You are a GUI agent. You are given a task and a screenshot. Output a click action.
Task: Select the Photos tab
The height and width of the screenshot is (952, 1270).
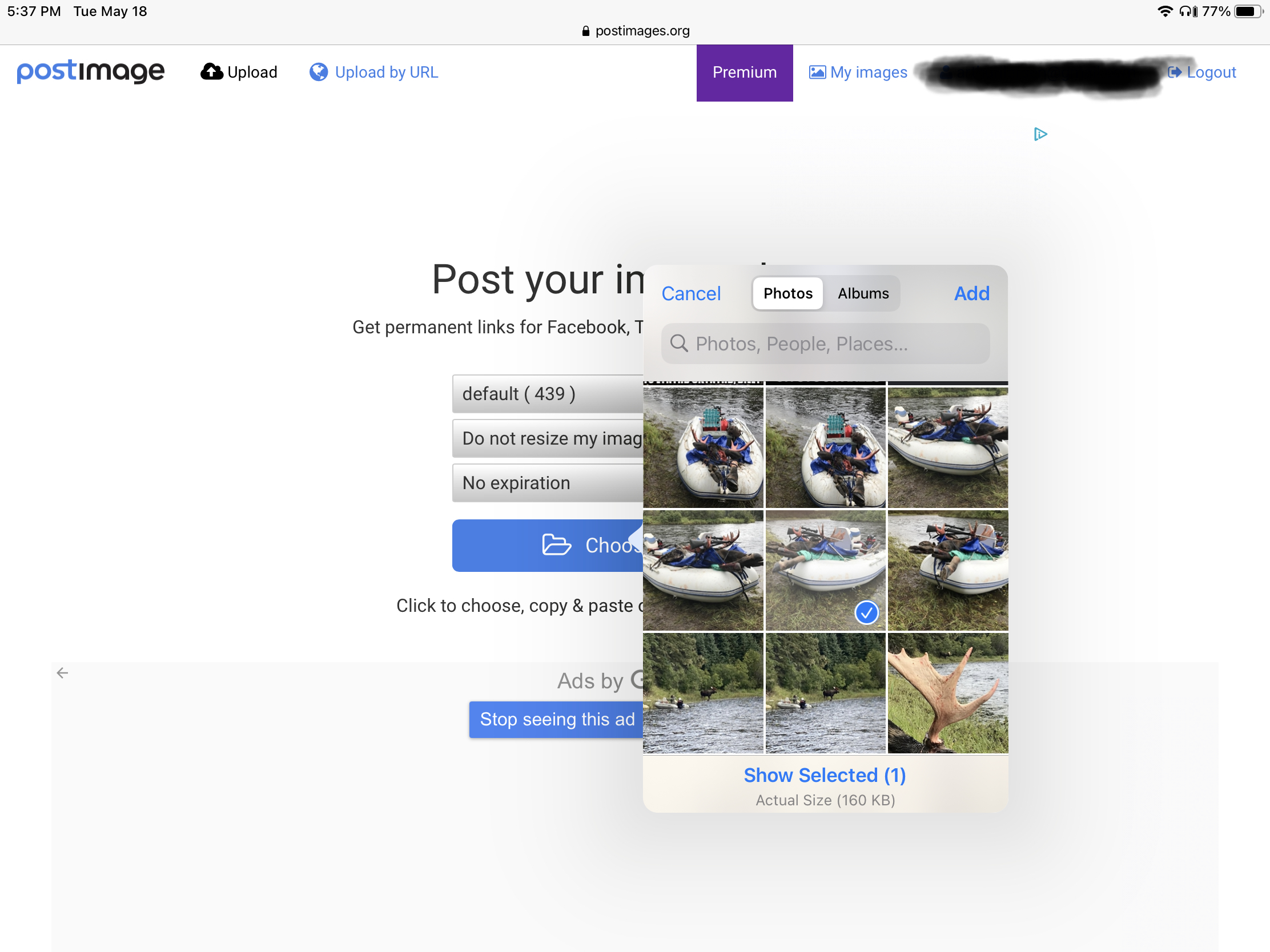tap(787, 294)
